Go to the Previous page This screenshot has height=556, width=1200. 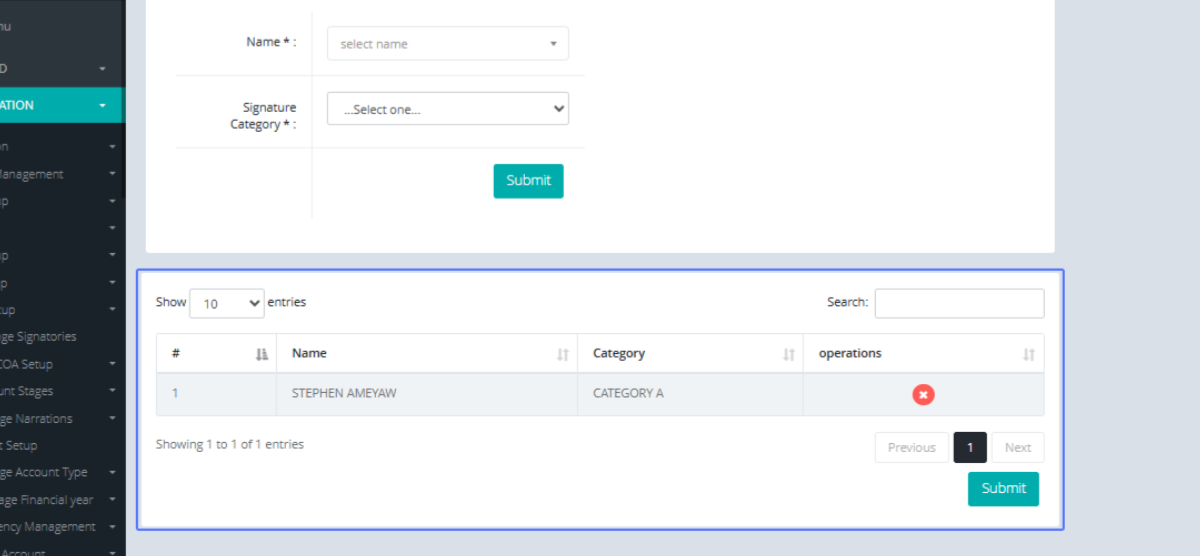[911, 448]
